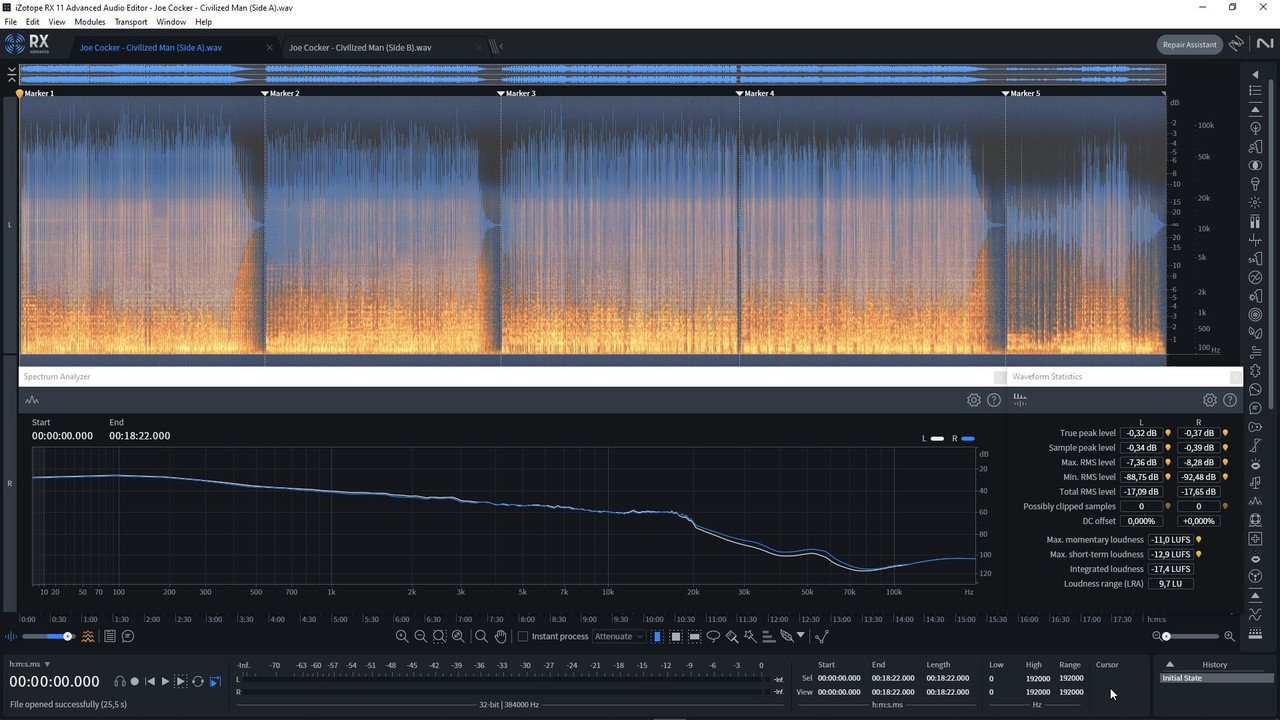Open the De-click module icon
This screenshot has height=720, width=1280.
pos(1255,203)
